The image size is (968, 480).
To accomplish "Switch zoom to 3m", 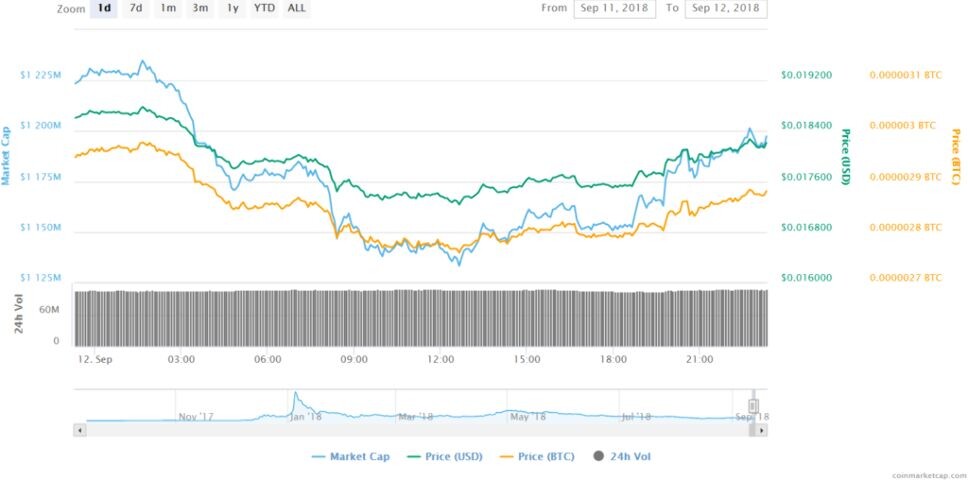I will (199, 9).
